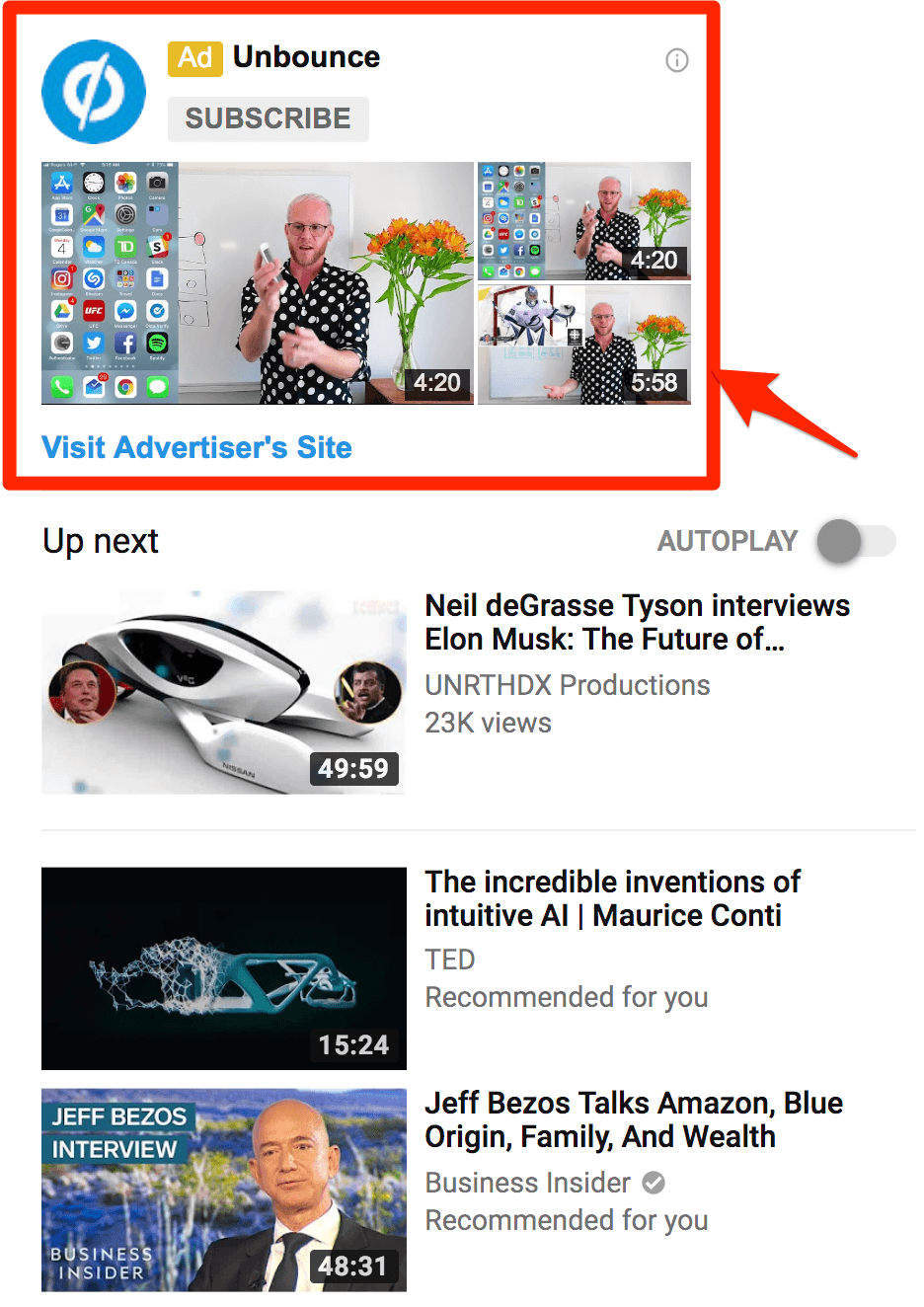
Task: Open the Business Insider channel name
Action: pyautogui.click(x=528, y=1183)
